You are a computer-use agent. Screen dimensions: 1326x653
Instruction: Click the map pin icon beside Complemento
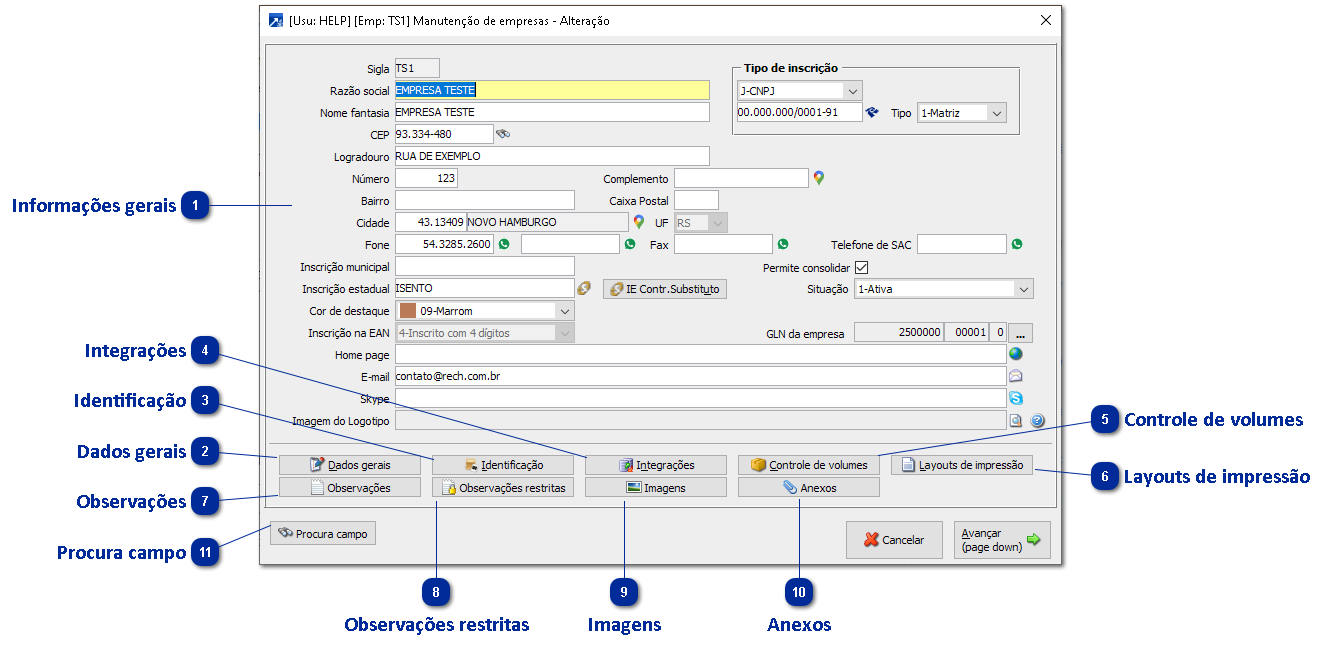point(819,178)
